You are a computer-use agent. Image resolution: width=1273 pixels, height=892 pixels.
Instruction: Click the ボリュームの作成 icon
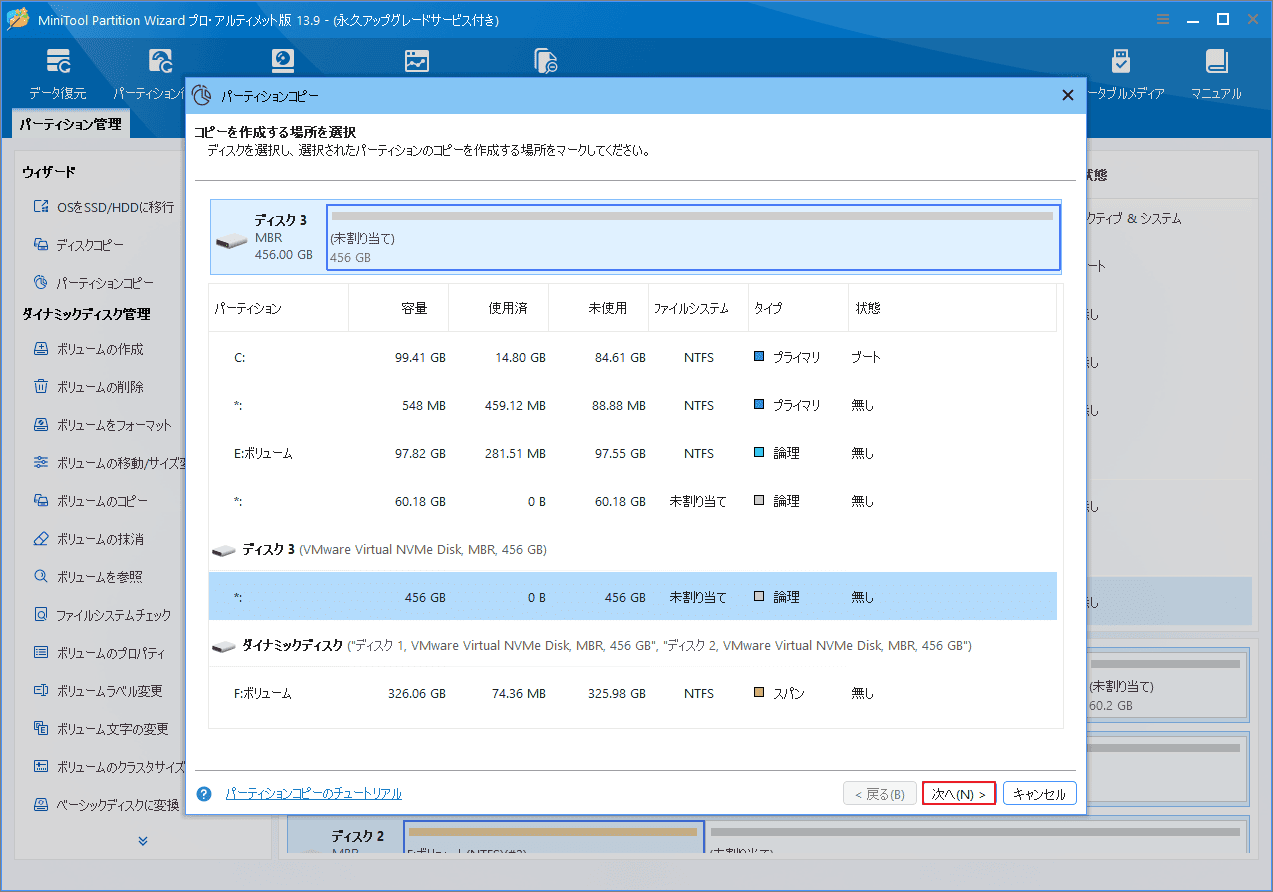41,349
